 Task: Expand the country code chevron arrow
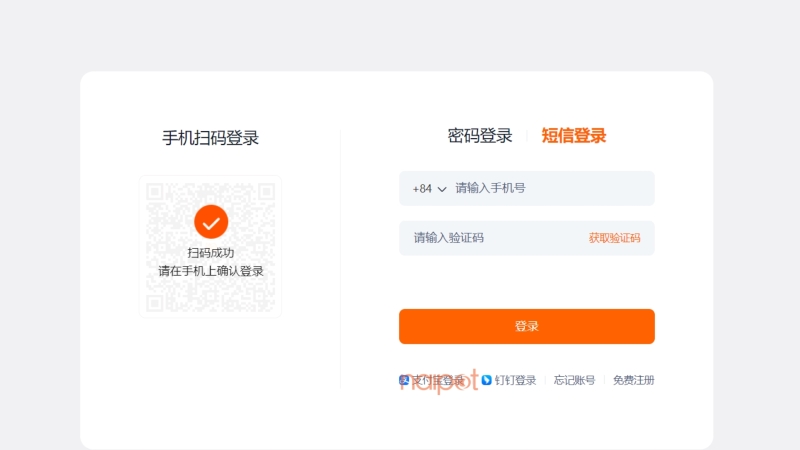[442, 189]
